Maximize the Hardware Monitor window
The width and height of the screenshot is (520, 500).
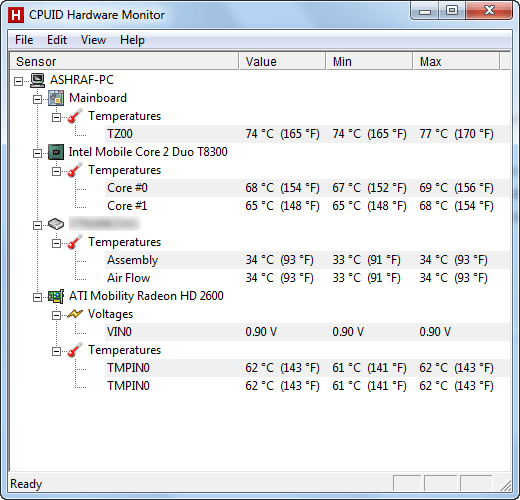coord(452,11)
